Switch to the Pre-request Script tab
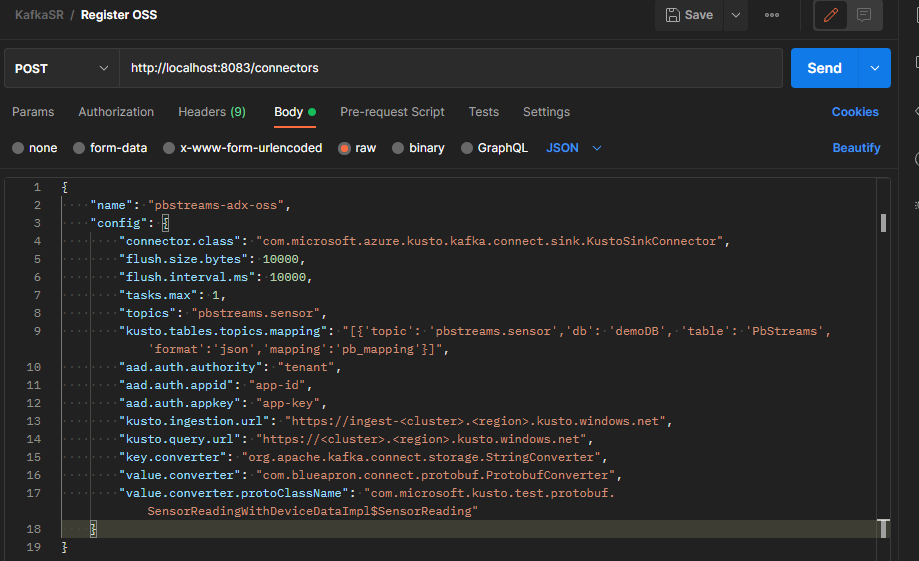 click(392, 112)
